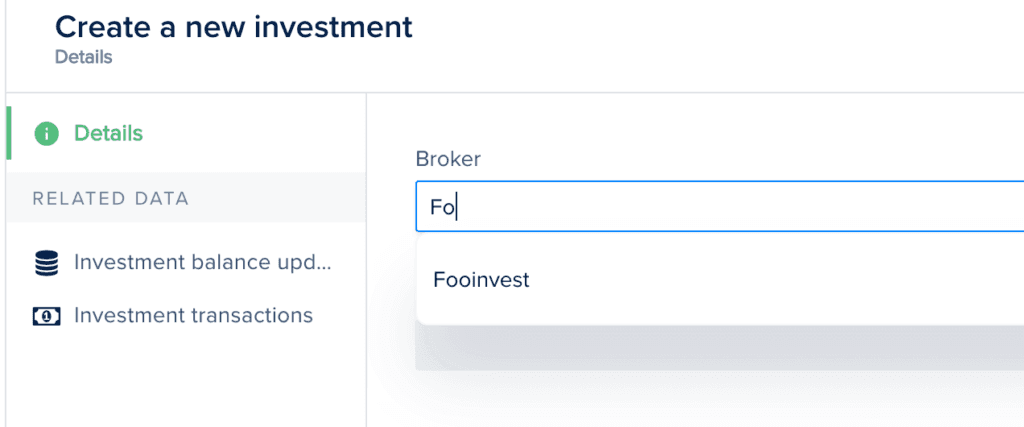Click the green active indicator bar of Details

point(8,133)
